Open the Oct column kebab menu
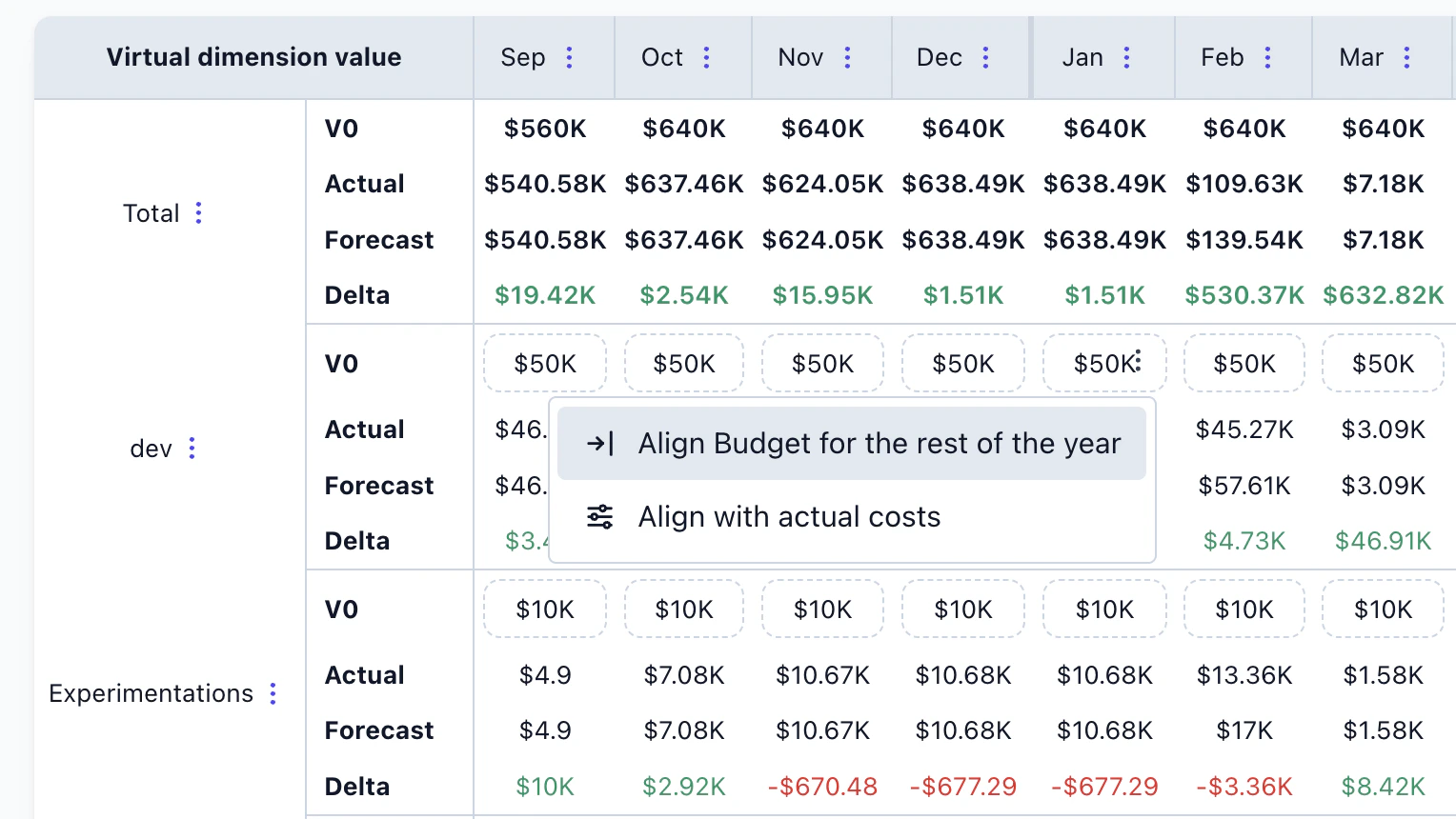Viewport: 1456px width, 819px height. tap(706, 57)
